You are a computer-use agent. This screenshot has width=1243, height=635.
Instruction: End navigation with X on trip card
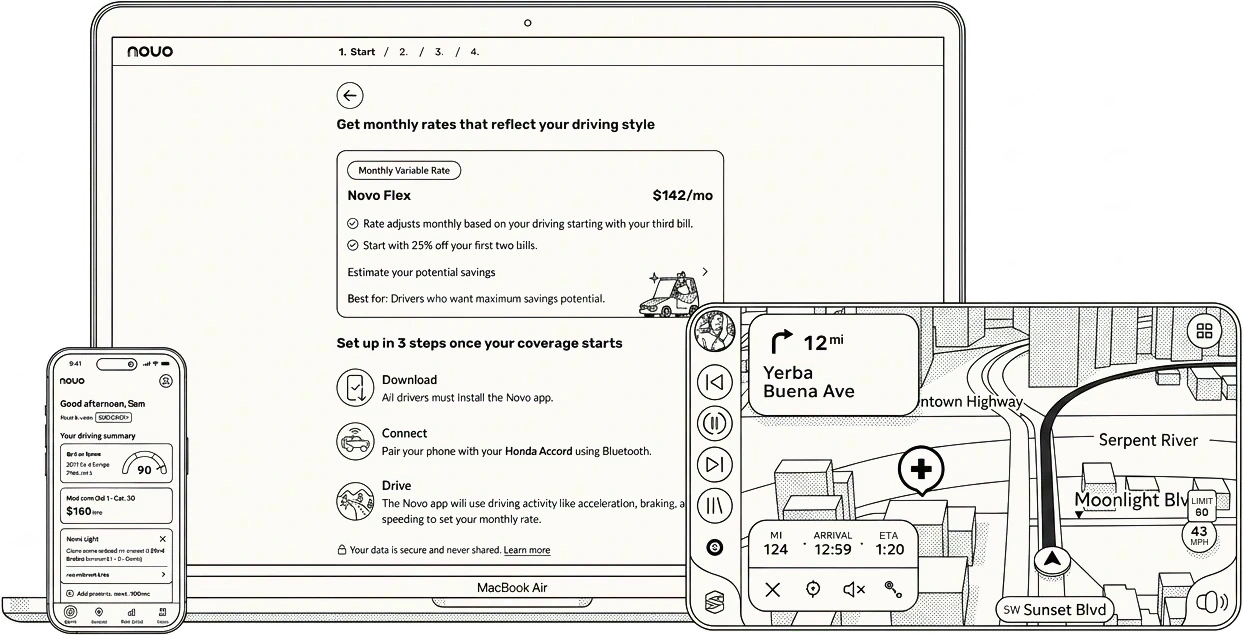tap(772, 590)
